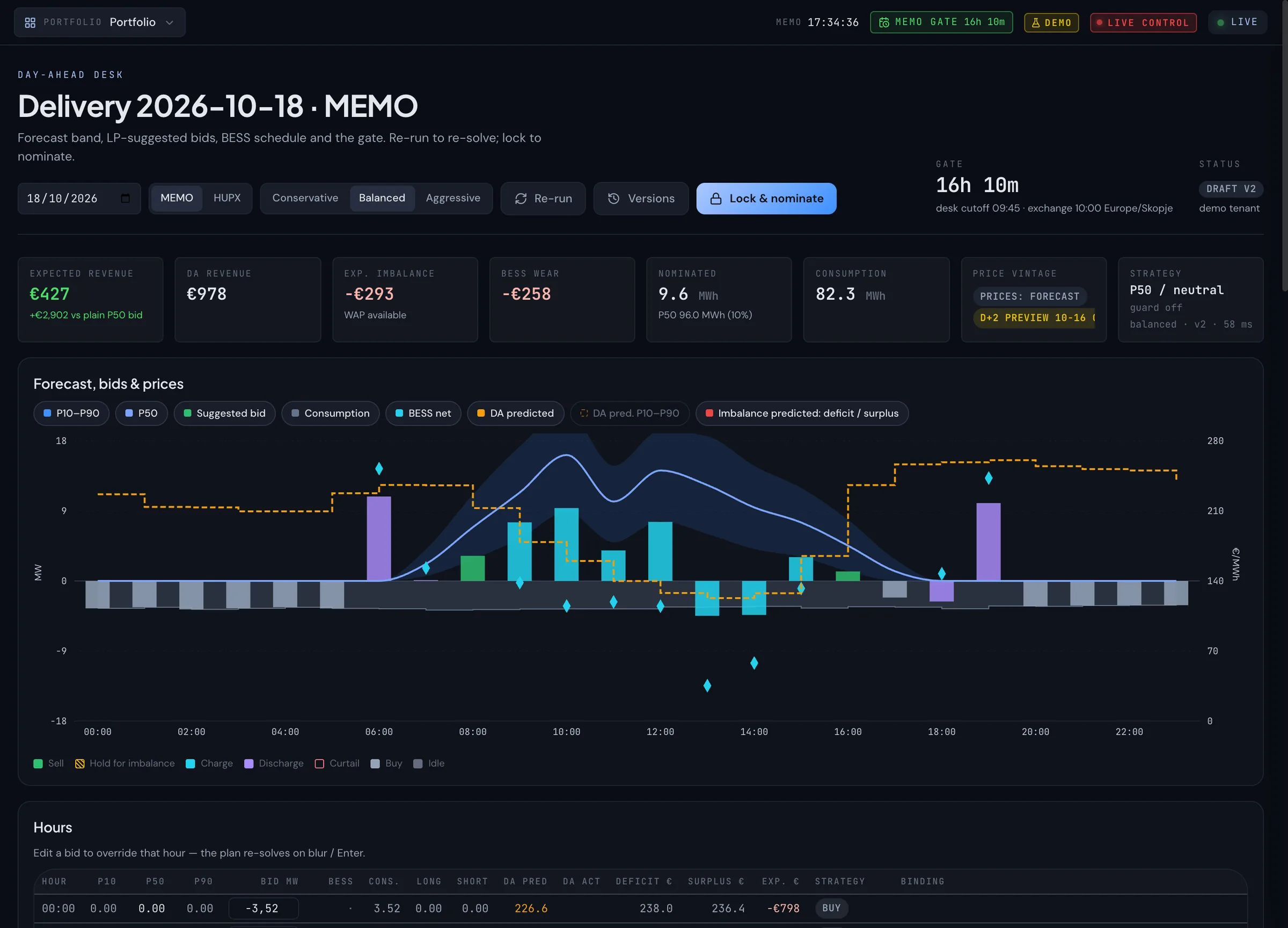Screen dimensions: 1288x928
Task: Click the DEMO flask icon
Action: pyautogui.click(x=1035, y=23)
